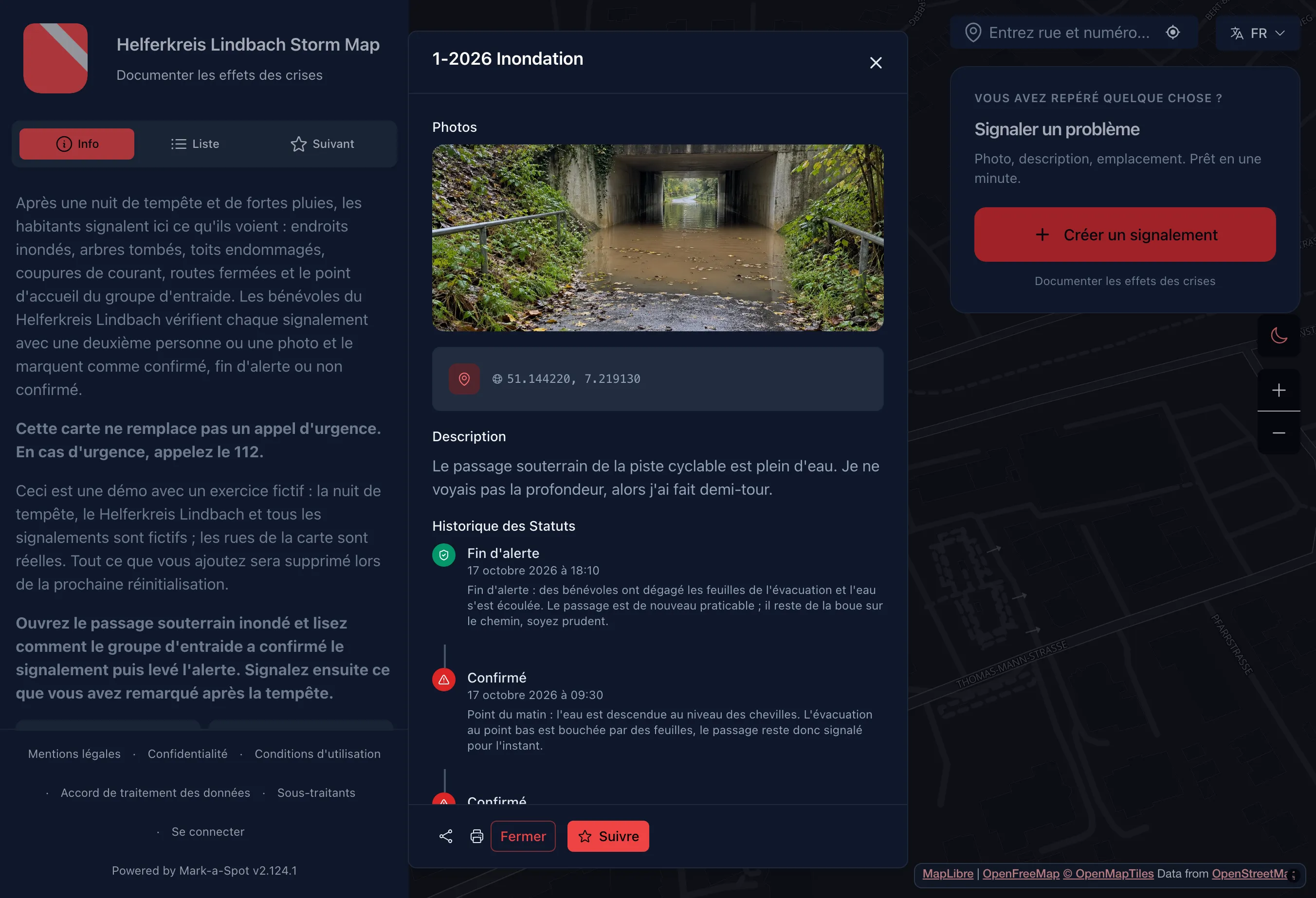Click the Fermer button
This screenshot has height=898, width=1316.
(x=523, y=836)
